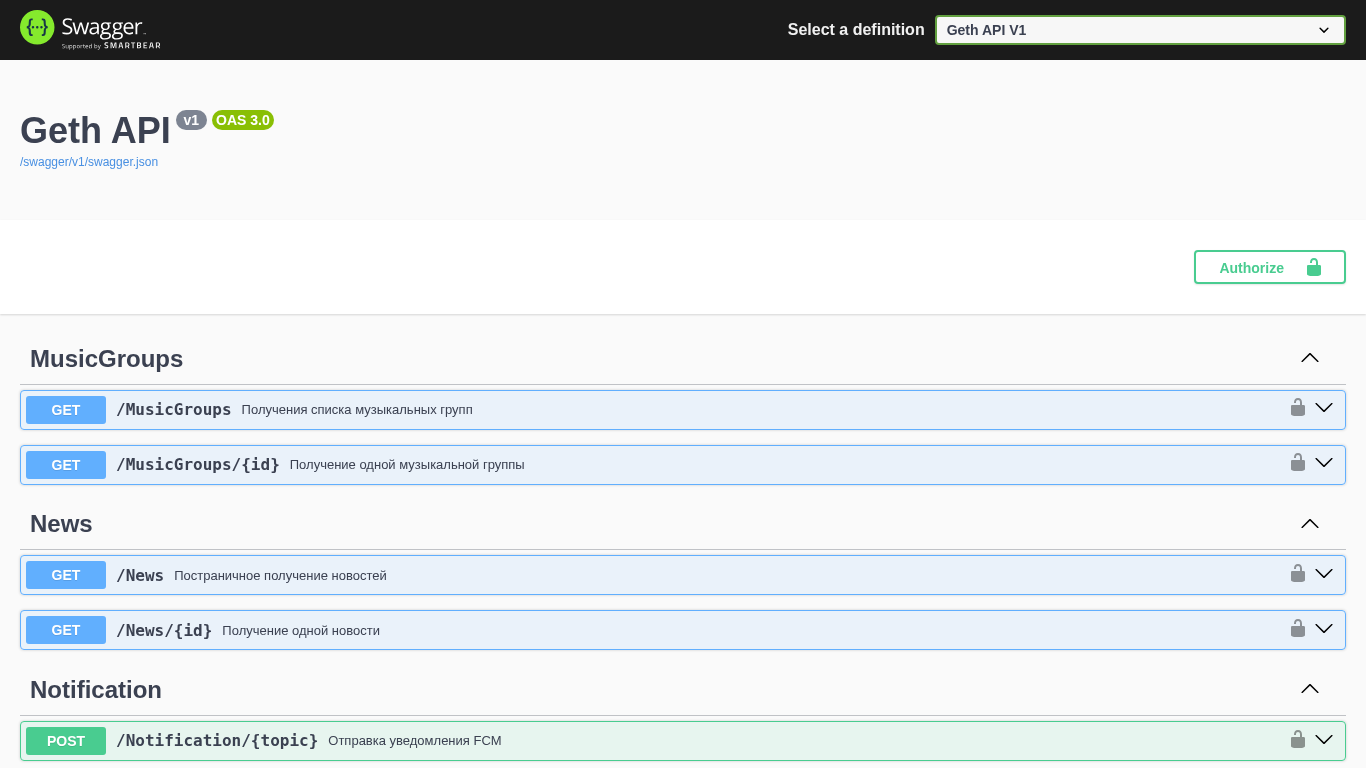This screenshot has height=768, width=1366.
Task: Click the /News endpoint path text
Action: click(140, 576)
